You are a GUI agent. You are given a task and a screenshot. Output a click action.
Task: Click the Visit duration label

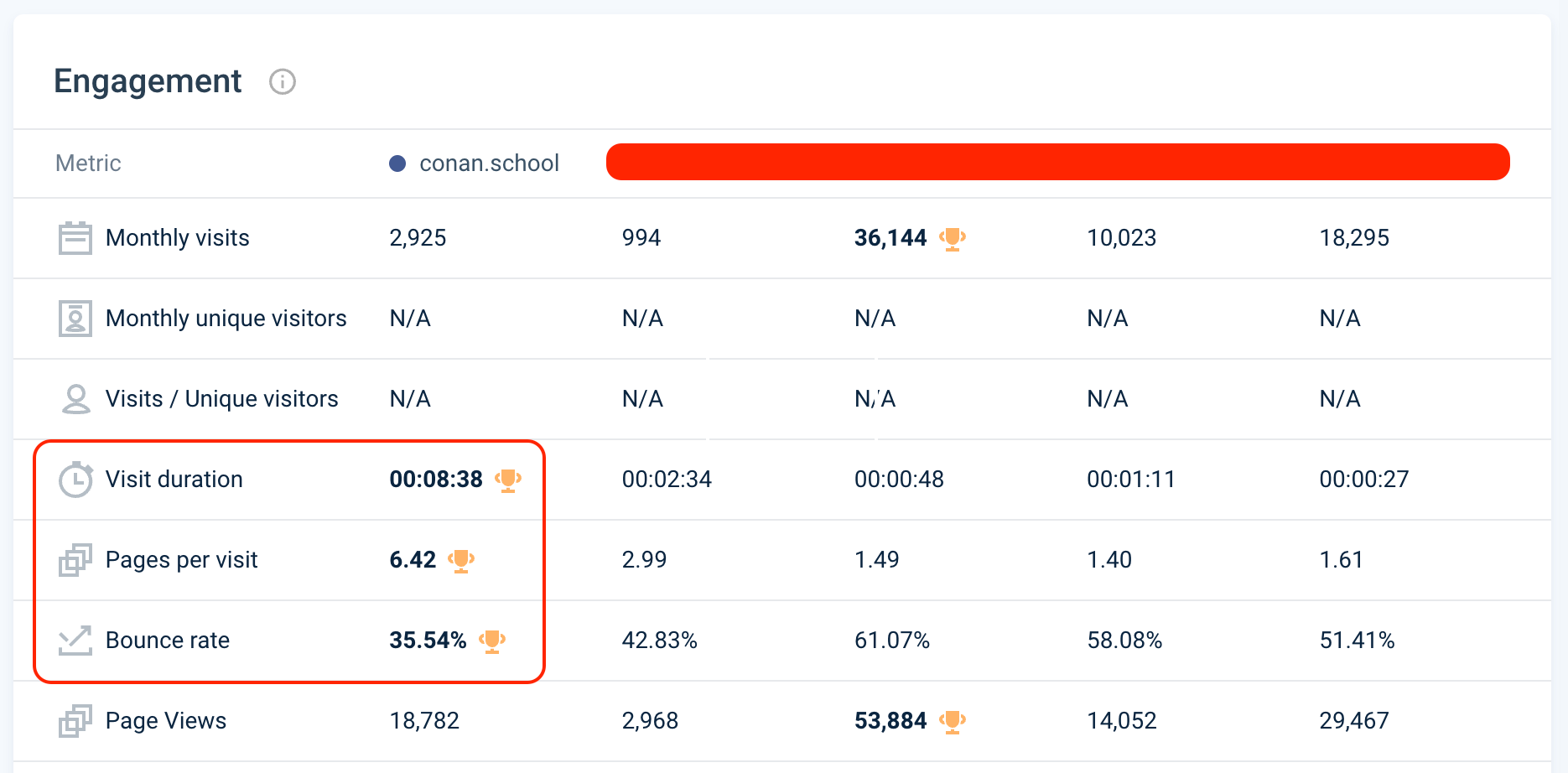(174, 480)
